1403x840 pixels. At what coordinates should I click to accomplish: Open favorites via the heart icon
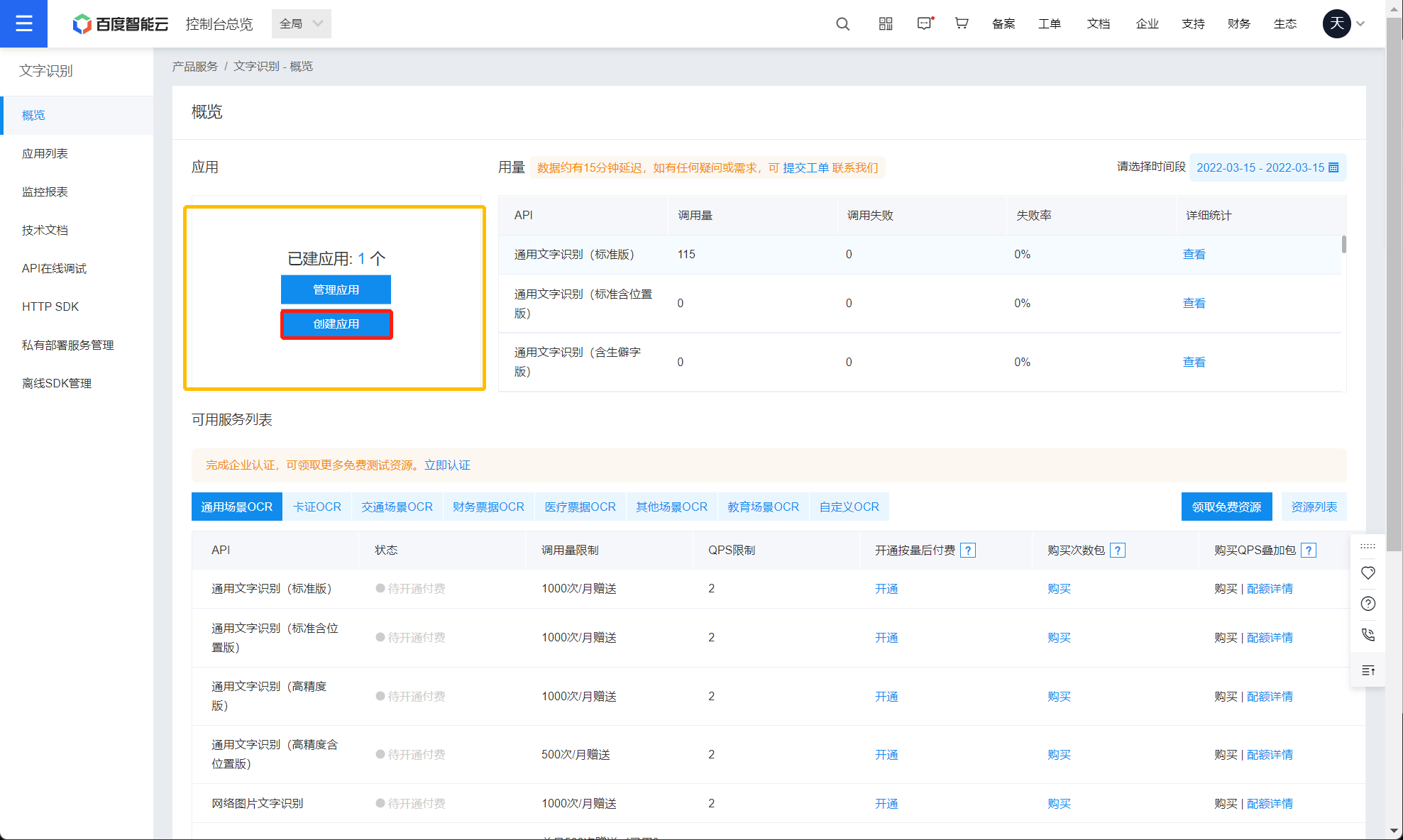[x=1368, y=573]
